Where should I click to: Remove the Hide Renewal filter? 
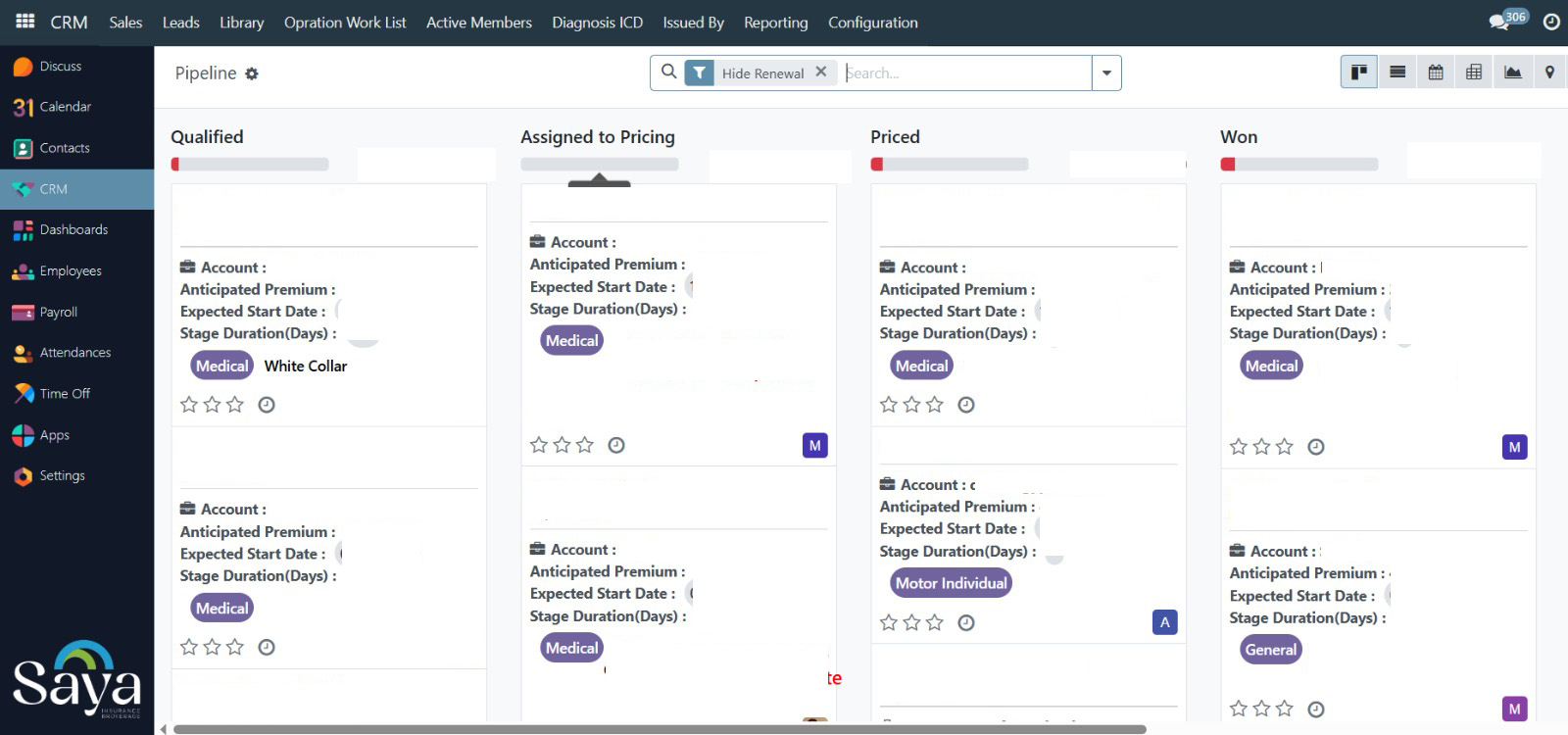821,72
